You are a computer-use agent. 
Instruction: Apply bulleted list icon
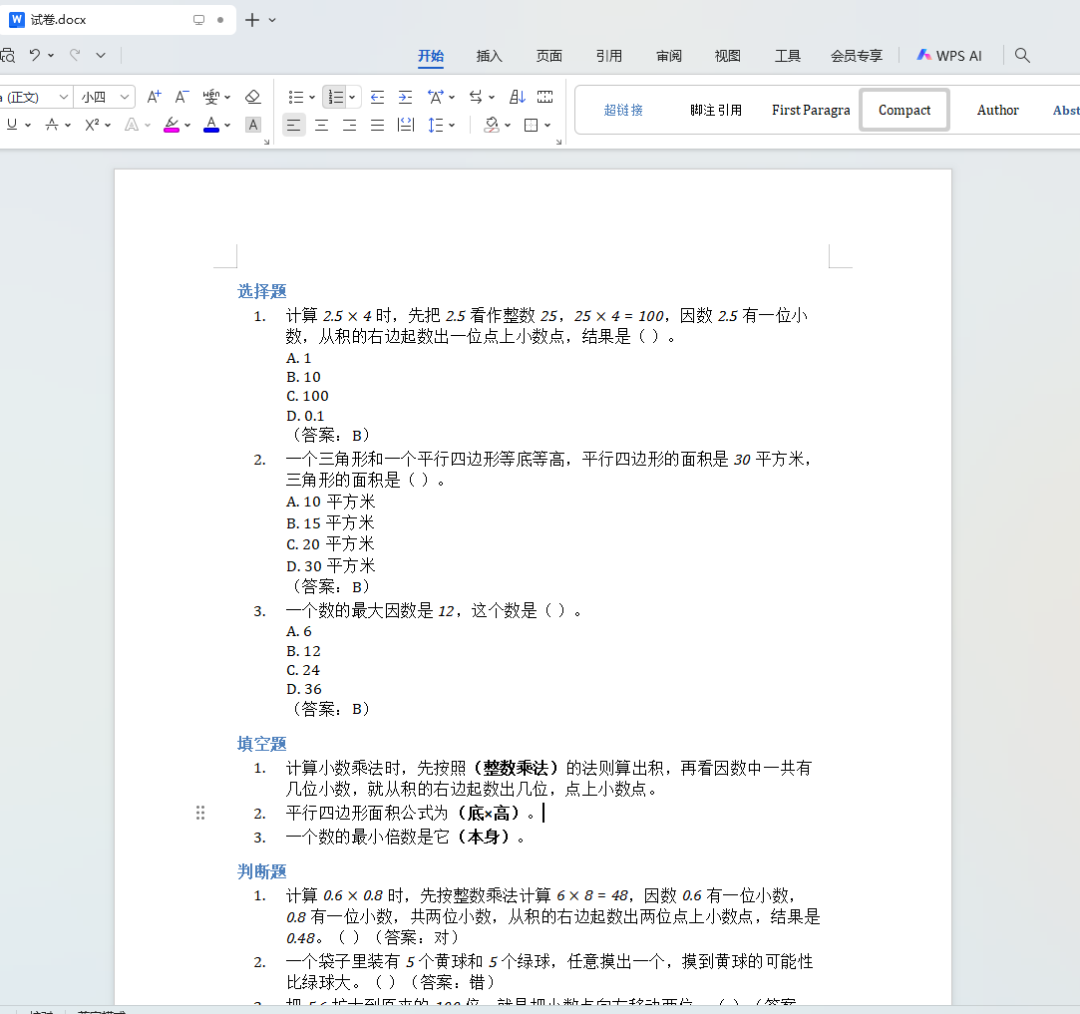pos(295,97)
